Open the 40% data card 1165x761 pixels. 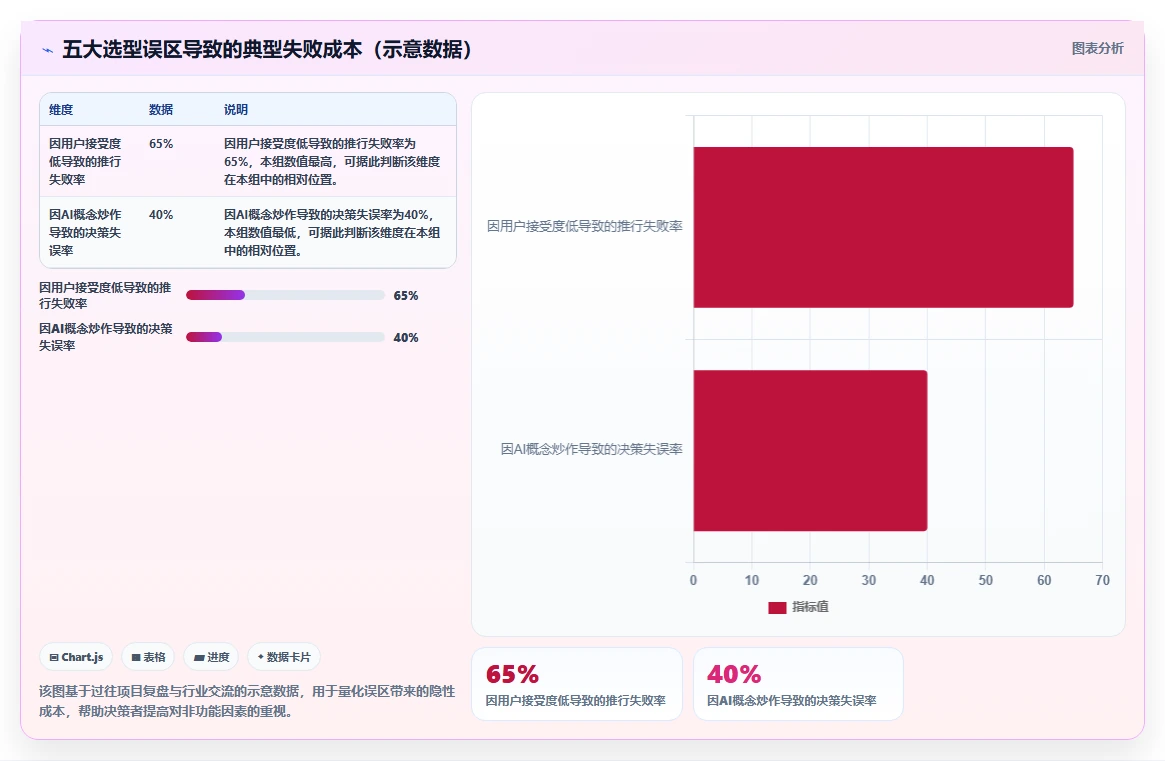[x=798, y=684]
